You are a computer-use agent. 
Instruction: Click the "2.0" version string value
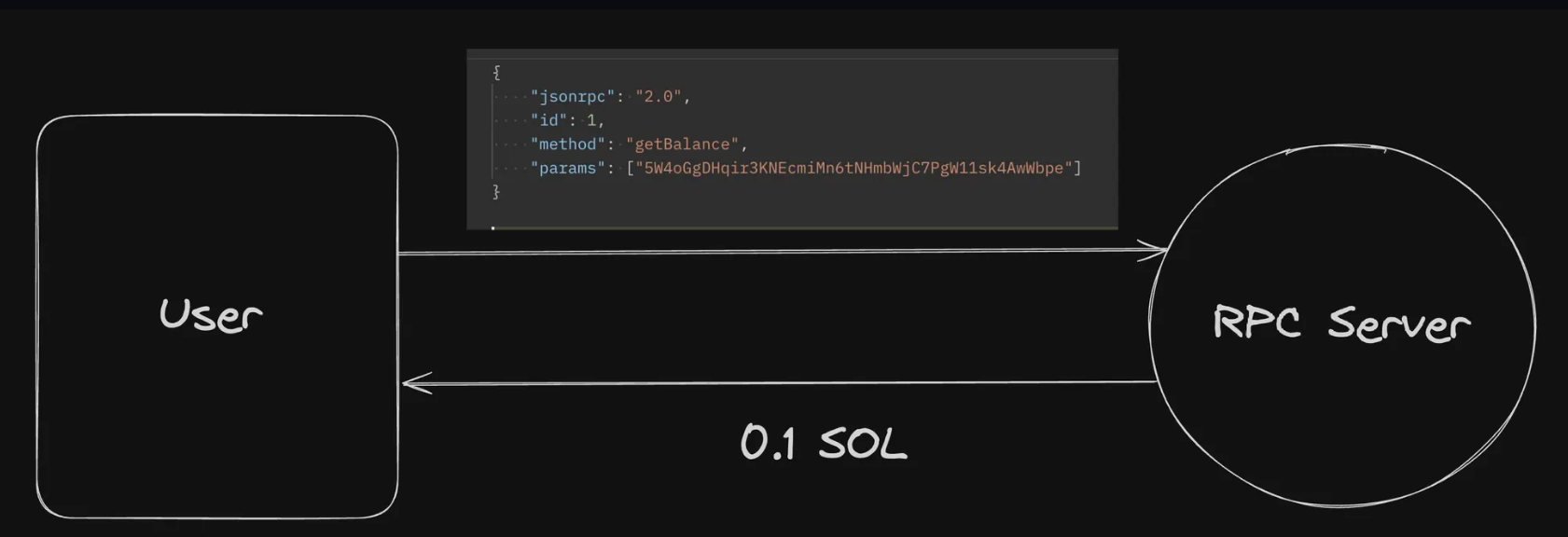[659, 96]
